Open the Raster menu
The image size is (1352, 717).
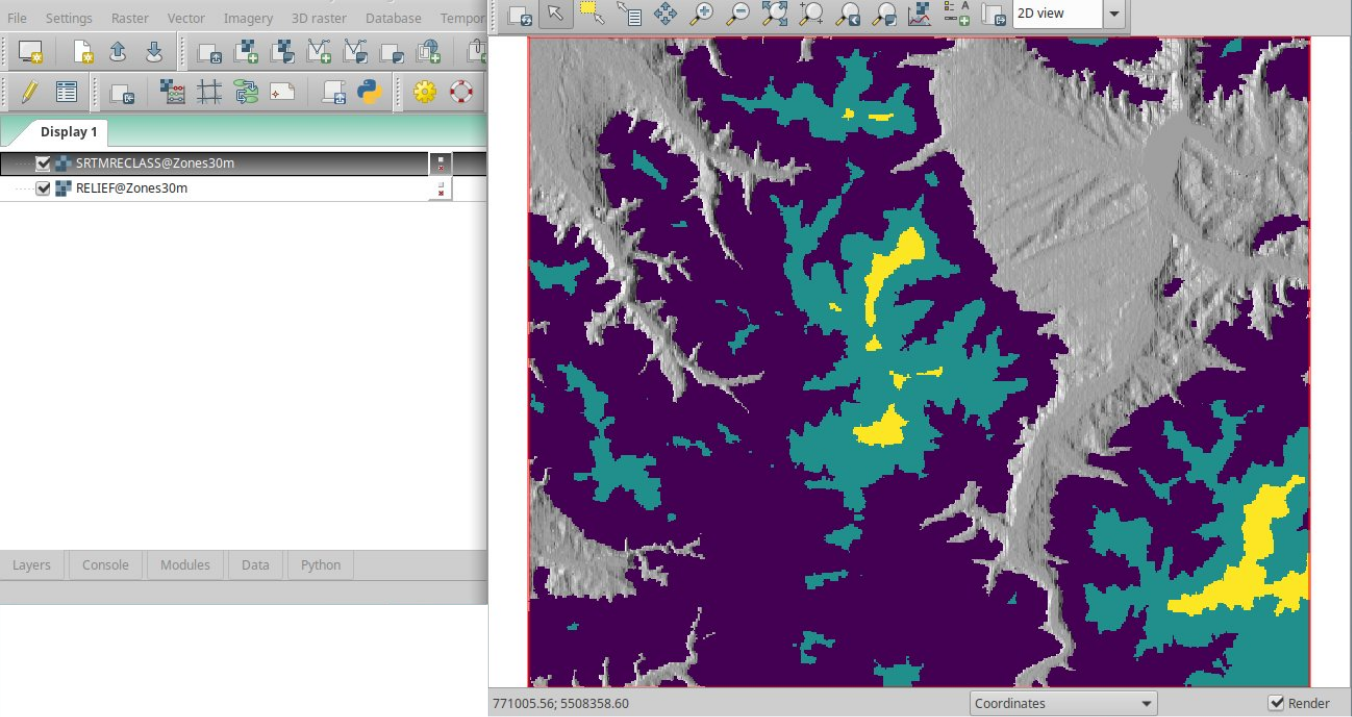pyautogui.click(x=130, y=18)
